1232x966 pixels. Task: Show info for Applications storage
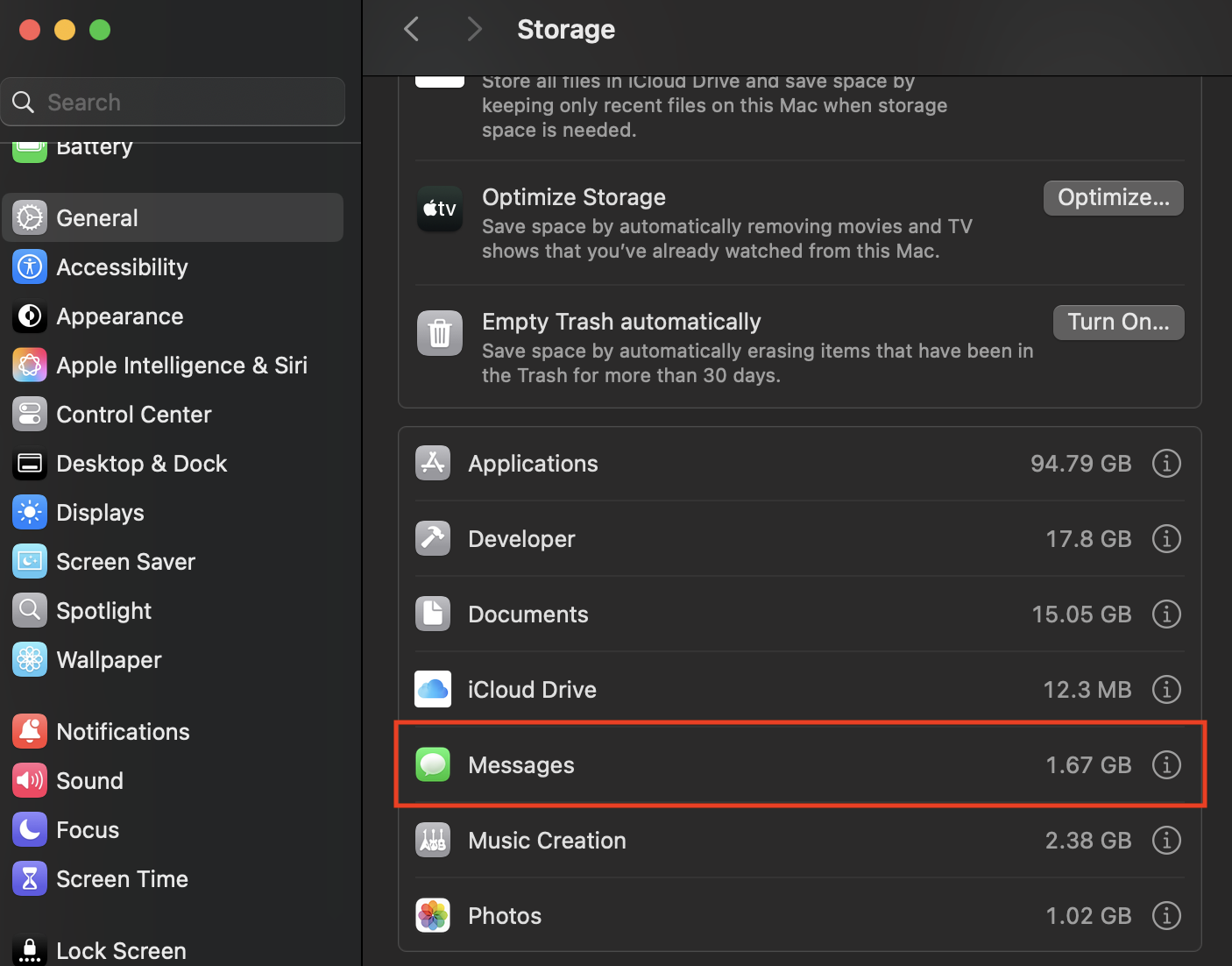point(1166,463)
